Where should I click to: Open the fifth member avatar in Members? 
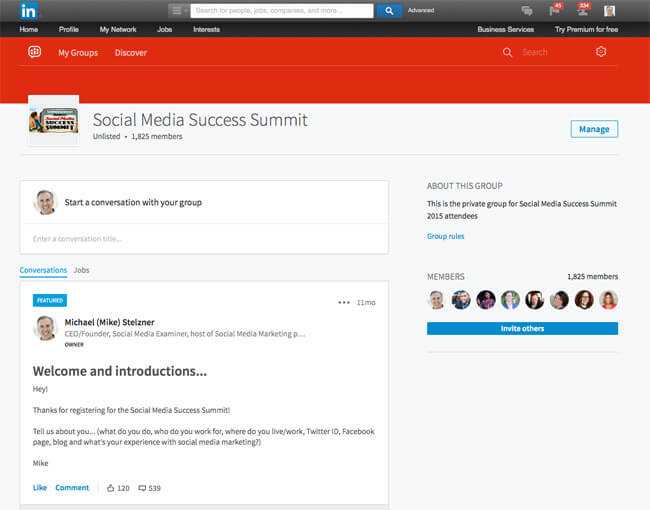(535, 300)
